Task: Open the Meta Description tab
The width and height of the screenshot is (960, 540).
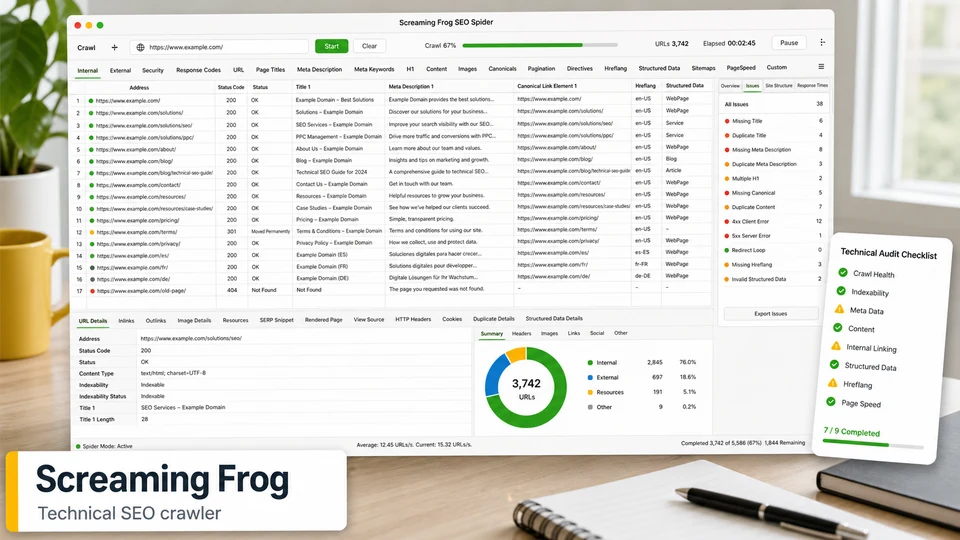Action: tap(320, 69)
